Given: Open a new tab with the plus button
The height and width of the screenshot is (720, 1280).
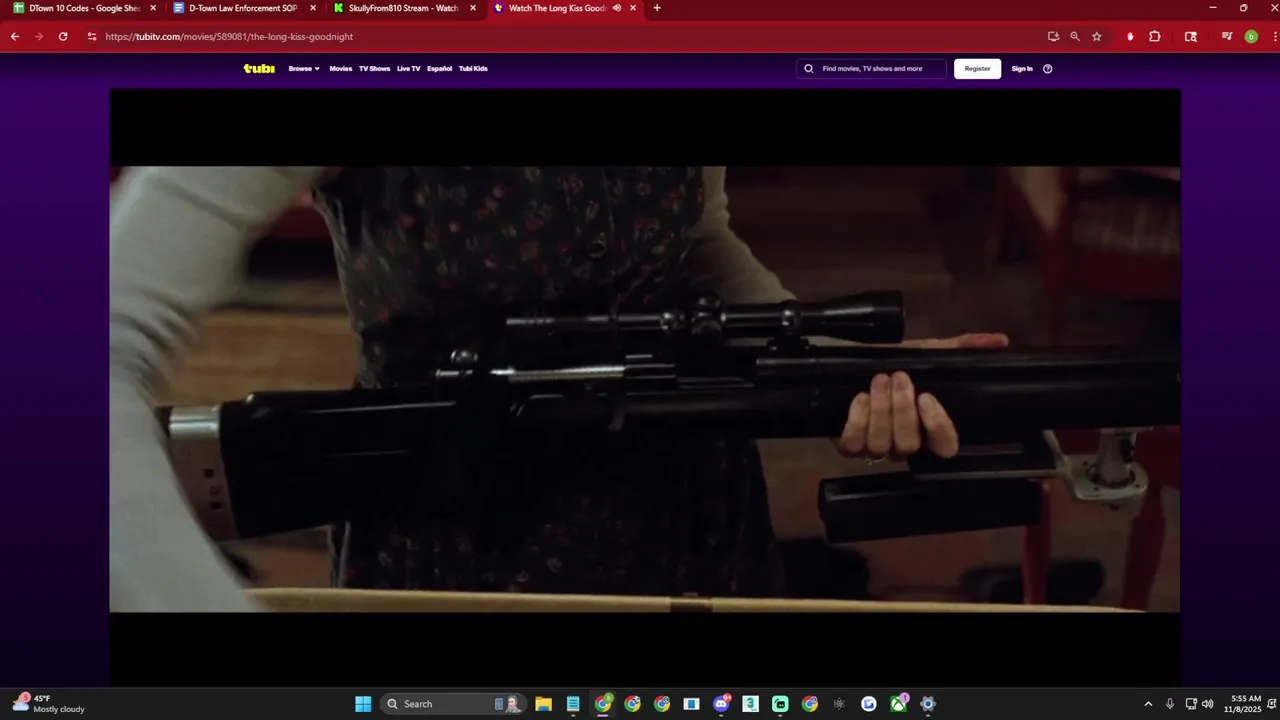Looking at the screenshot, I should tap(657, 8).
